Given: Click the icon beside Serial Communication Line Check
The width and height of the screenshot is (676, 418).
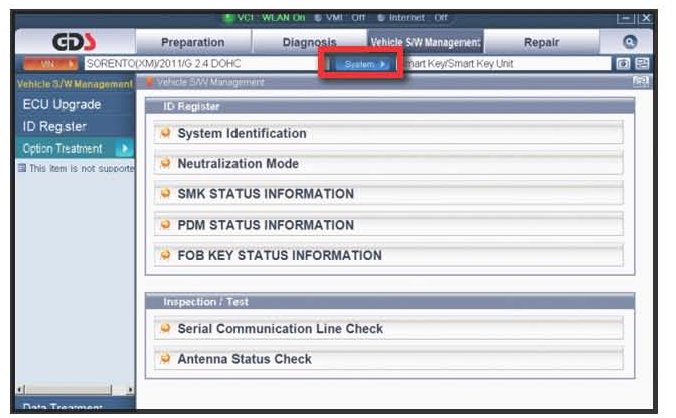Looking at the screenshot, I should tap(166, 328).
